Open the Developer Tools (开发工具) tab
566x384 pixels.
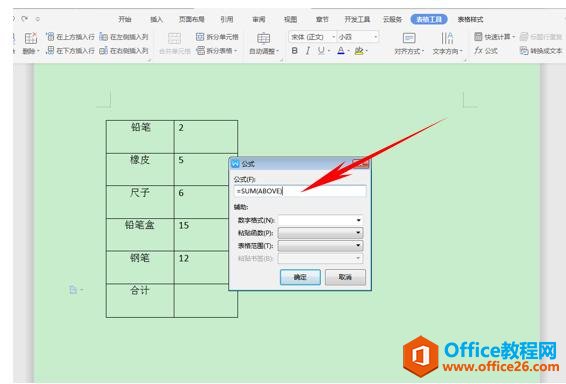click(357, 19)
